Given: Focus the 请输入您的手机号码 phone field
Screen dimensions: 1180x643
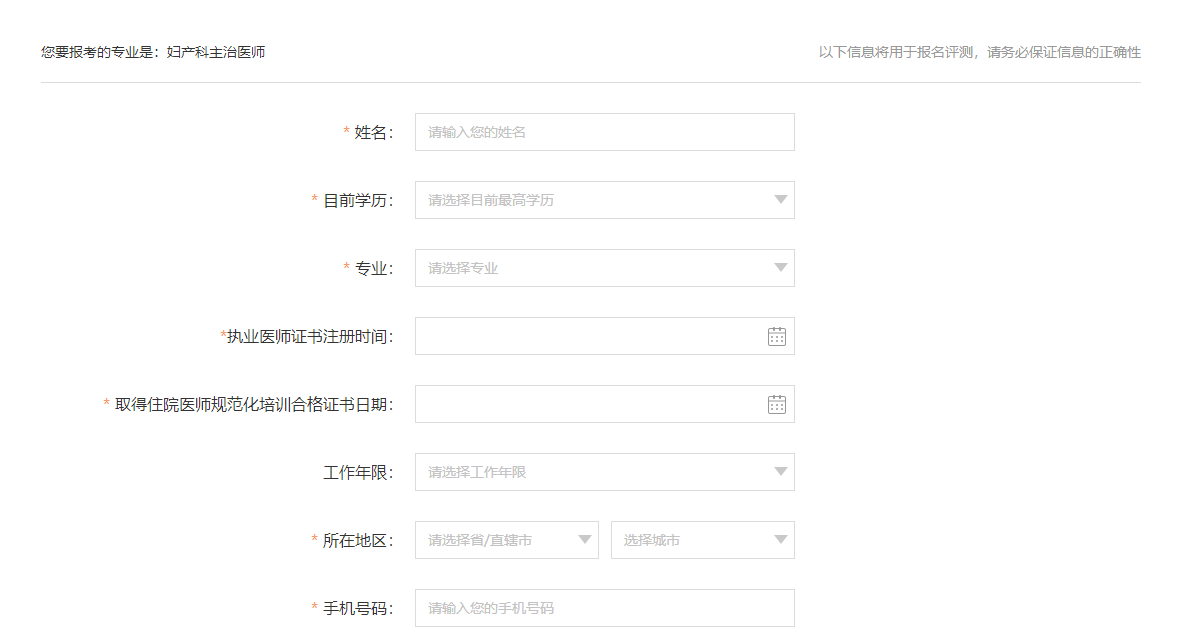Looking at the screenshot, I should (x=604, y=608).
